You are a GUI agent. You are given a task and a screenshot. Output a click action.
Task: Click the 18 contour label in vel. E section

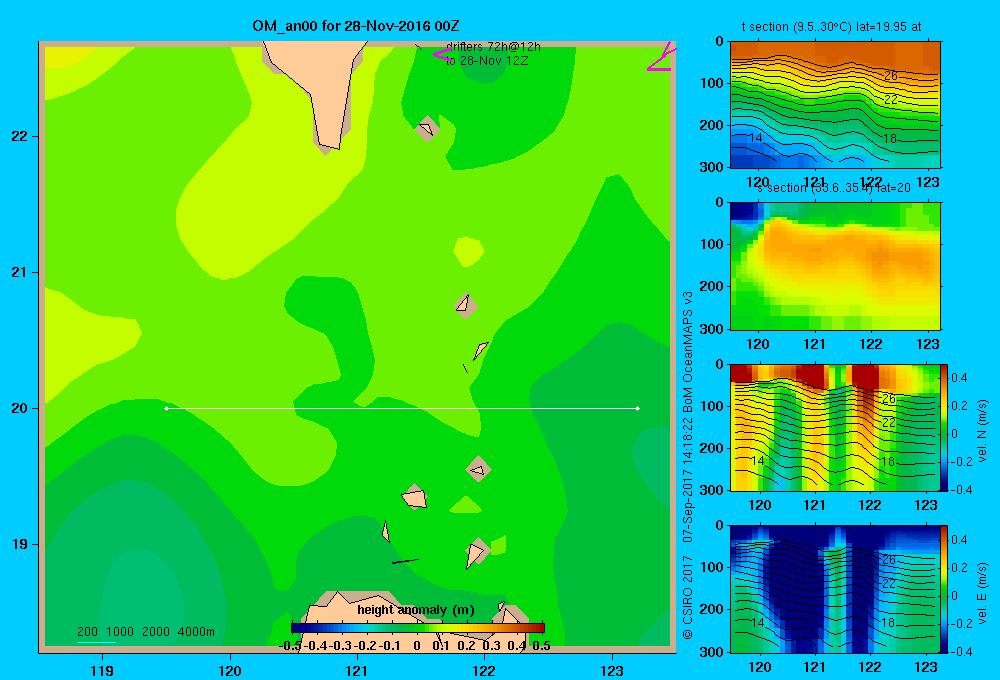(x=888, y=623)
